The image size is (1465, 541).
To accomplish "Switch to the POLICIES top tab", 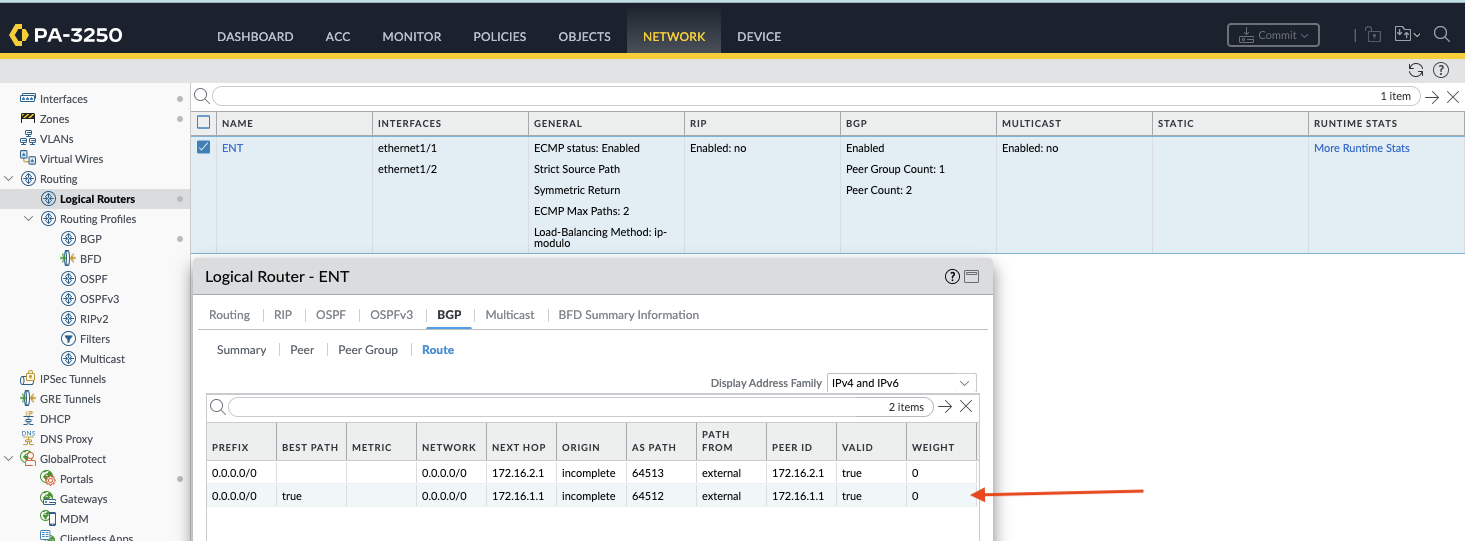I will 499,36.
